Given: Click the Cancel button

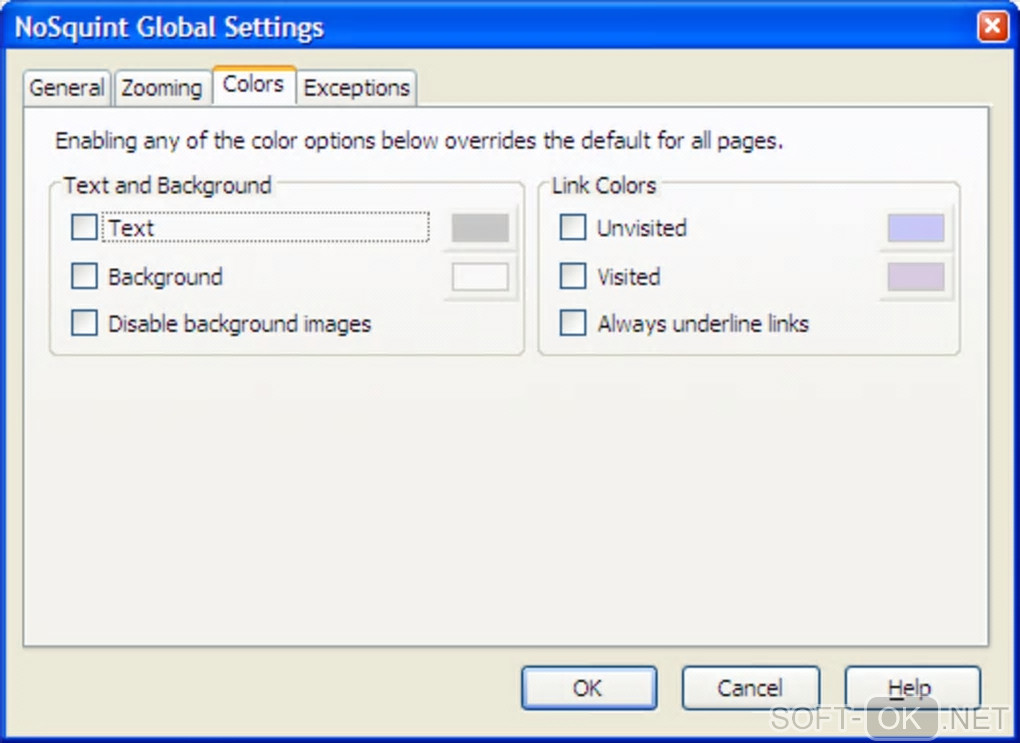Looking at the screenshot, I should (x=750, y=688).
